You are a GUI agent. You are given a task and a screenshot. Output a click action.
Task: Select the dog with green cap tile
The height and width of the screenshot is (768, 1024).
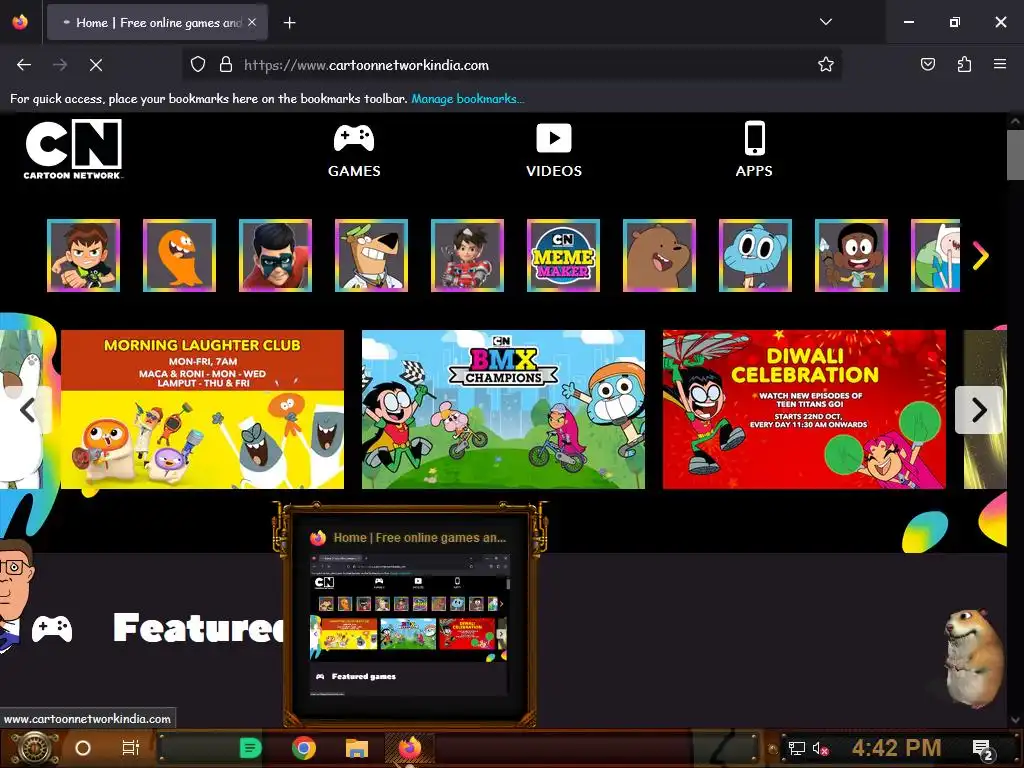[372, 255]
